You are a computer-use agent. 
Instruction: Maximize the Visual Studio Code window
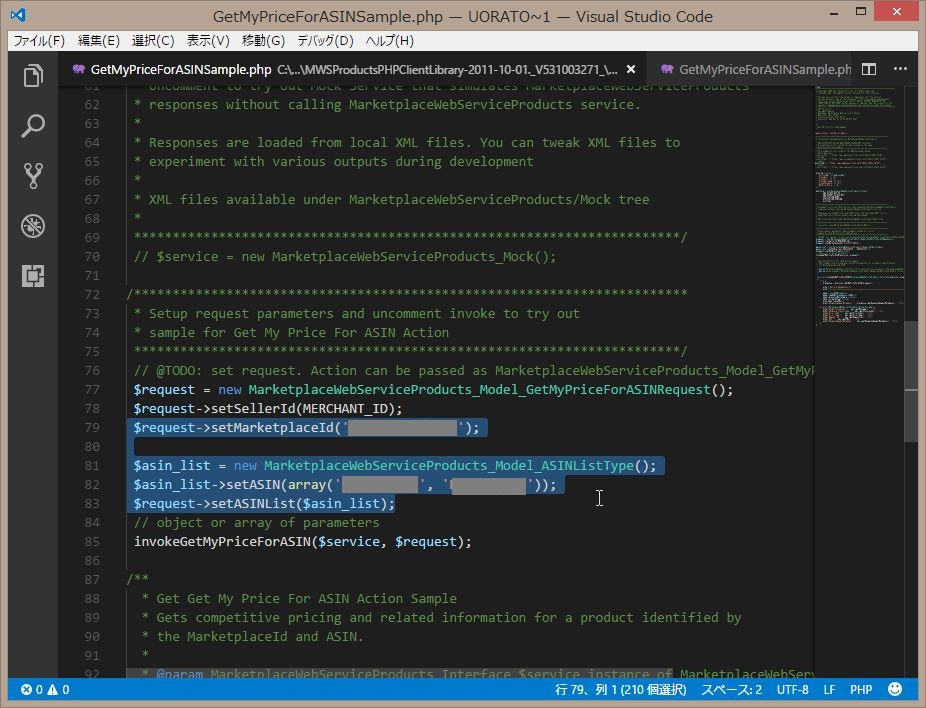pyautogui.click(x=861, y=12)
